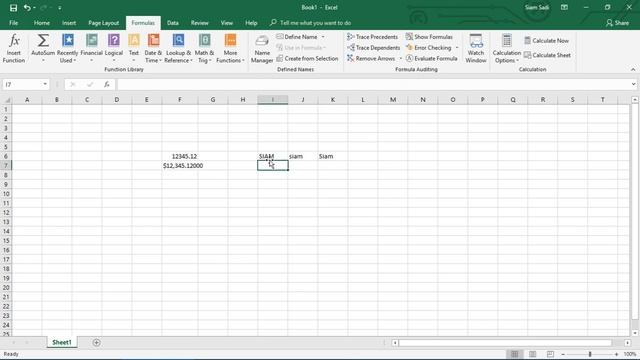
Task: Select the Sheet1 tab
Action: tap(62, 342)
